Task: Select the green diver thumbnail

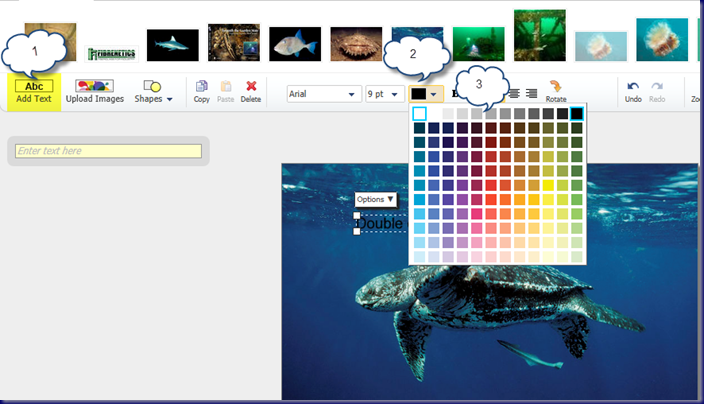Action: [479, 44]
